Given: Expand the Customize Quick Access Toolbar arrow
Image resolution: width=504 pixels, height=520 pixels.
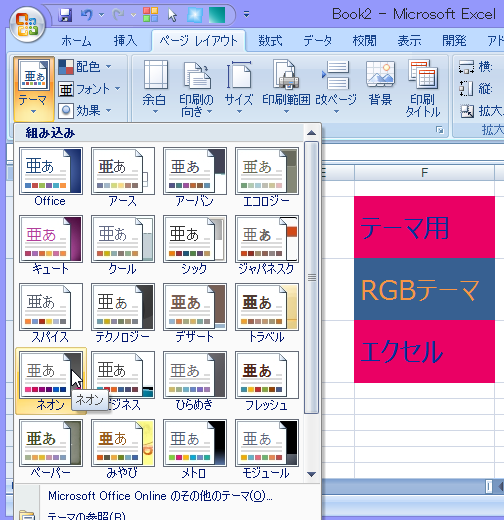Looking at the screenshot, I should pyautogui.click(x=246, y=14).
